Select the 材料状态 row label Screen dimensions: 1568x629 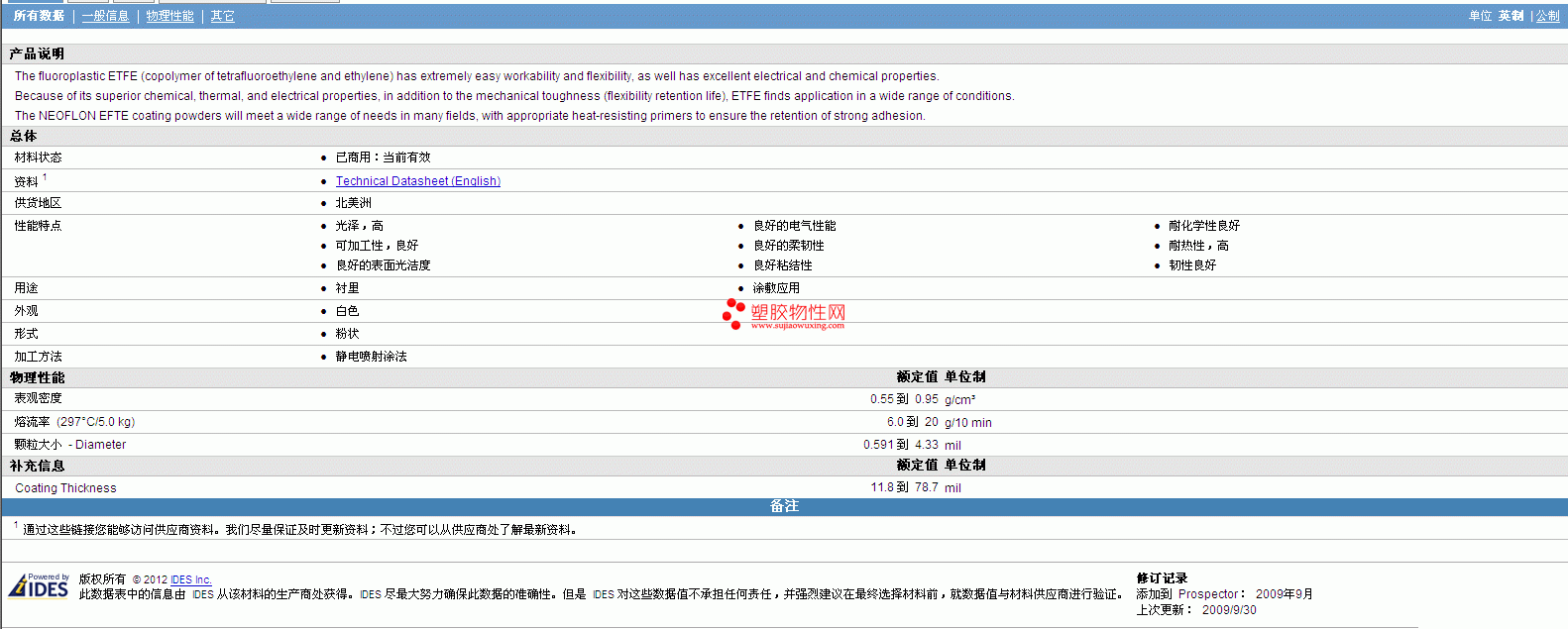pyautogui.click(x=38, y=157)
